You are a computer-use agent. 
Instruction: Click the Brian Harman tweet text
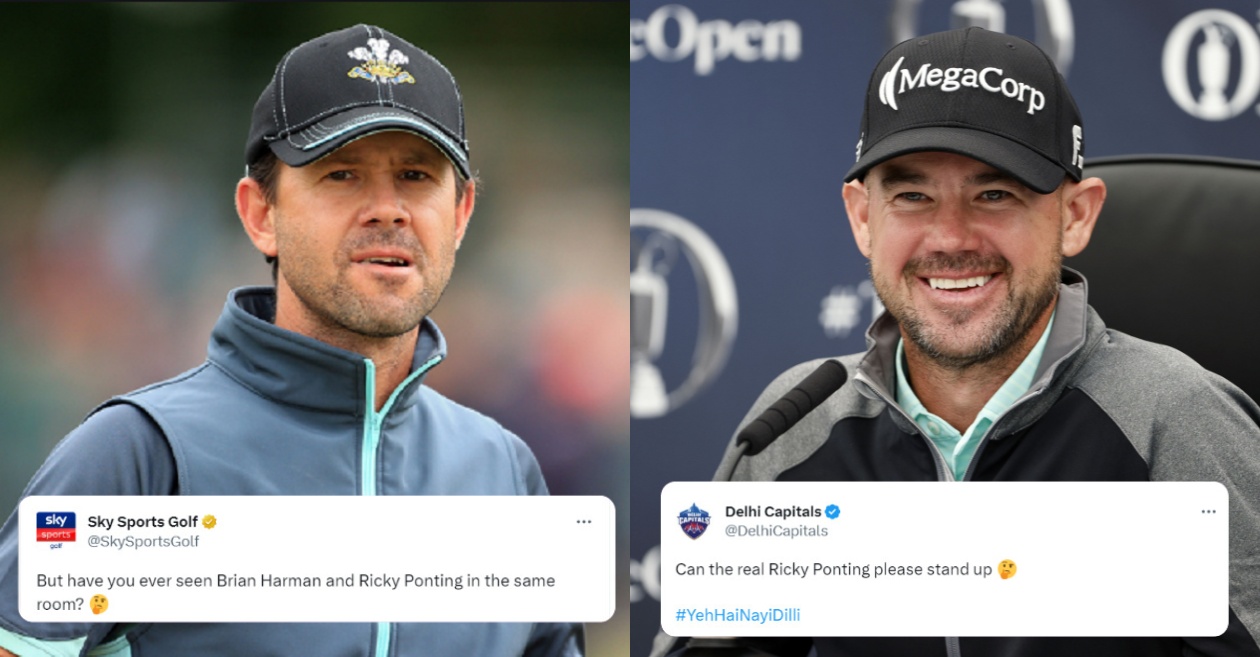[x=296, y=592]
